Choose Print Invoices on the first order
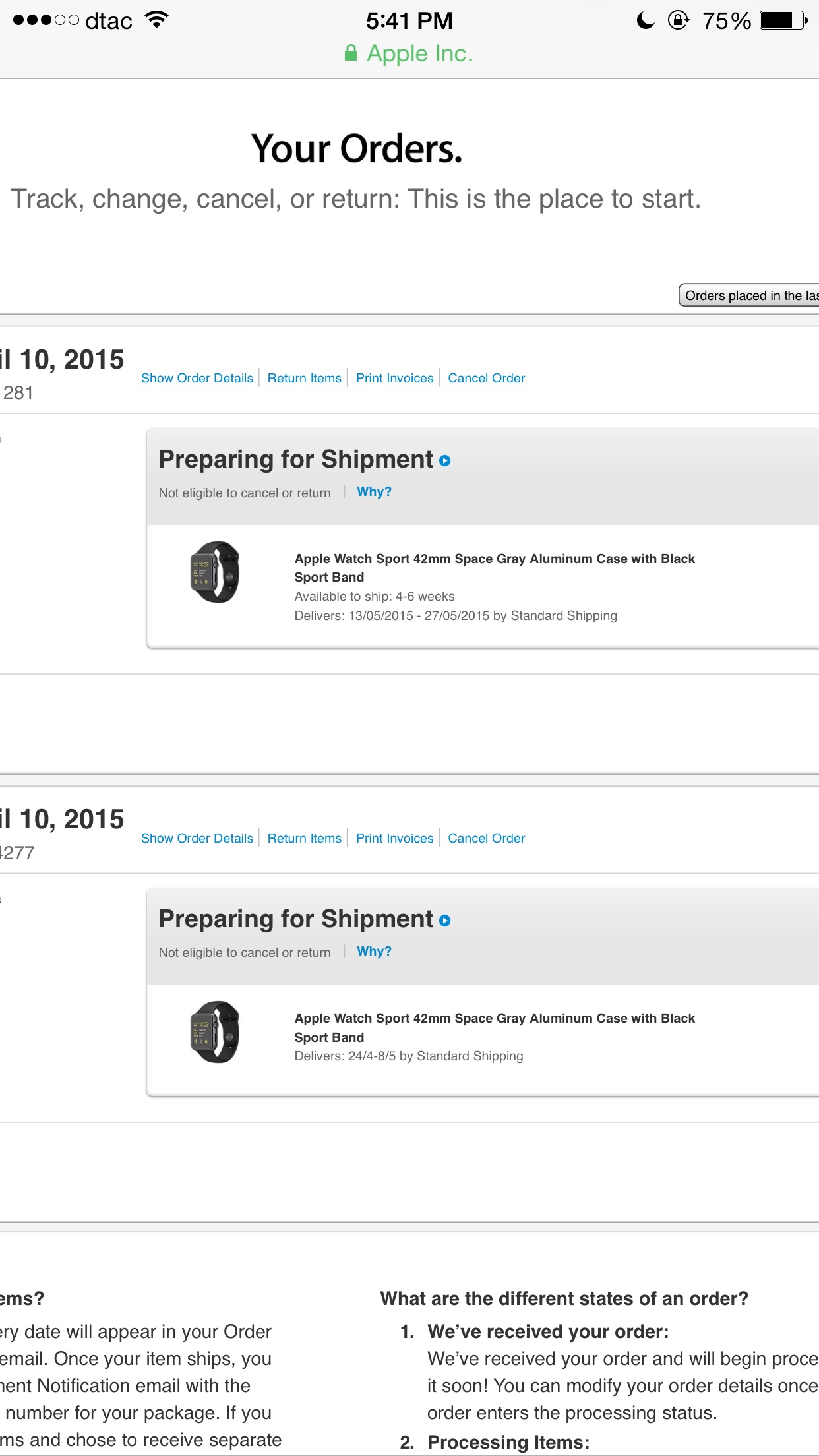The image size is (819, 1456). pyautogui.click(x=395, y=378)
